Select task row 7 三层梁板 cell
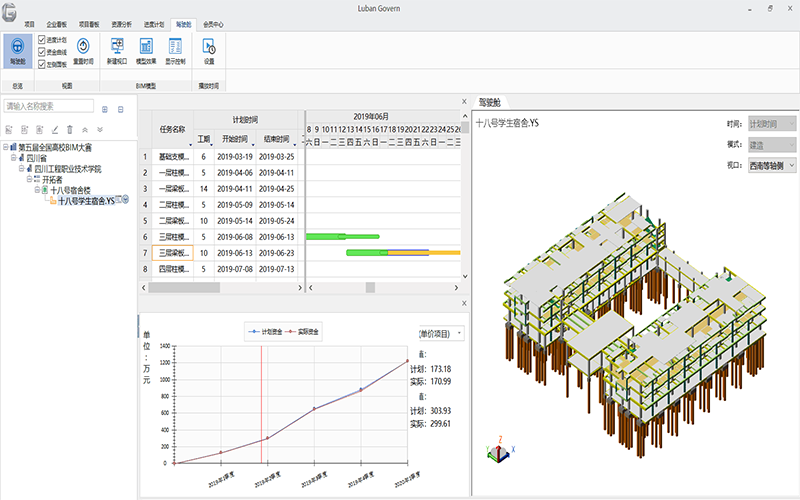Image resolution: width=800 pixels, height=500 pixels. pyautogui.click(x=172, y=253)
